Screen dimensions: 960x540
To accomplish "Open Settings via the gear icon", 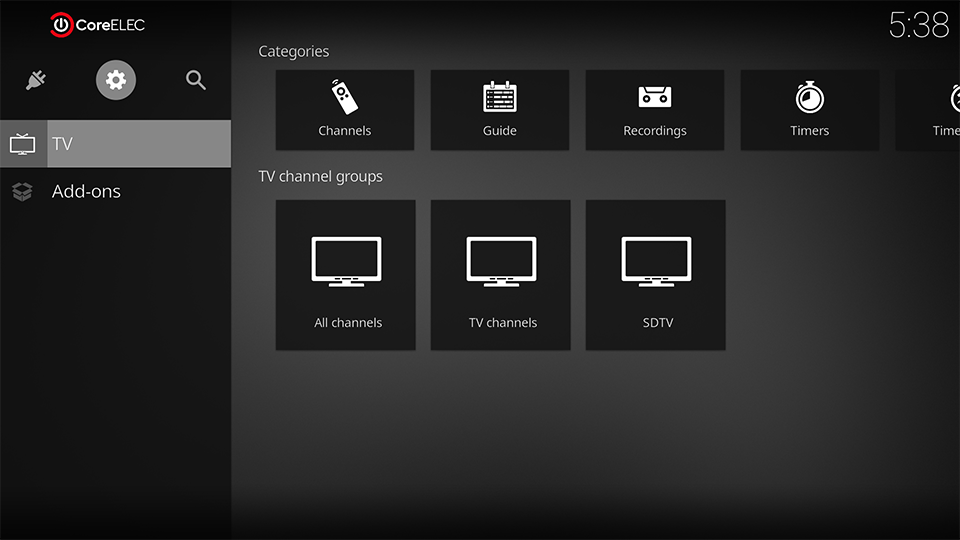I will click(x=116, y=80).
